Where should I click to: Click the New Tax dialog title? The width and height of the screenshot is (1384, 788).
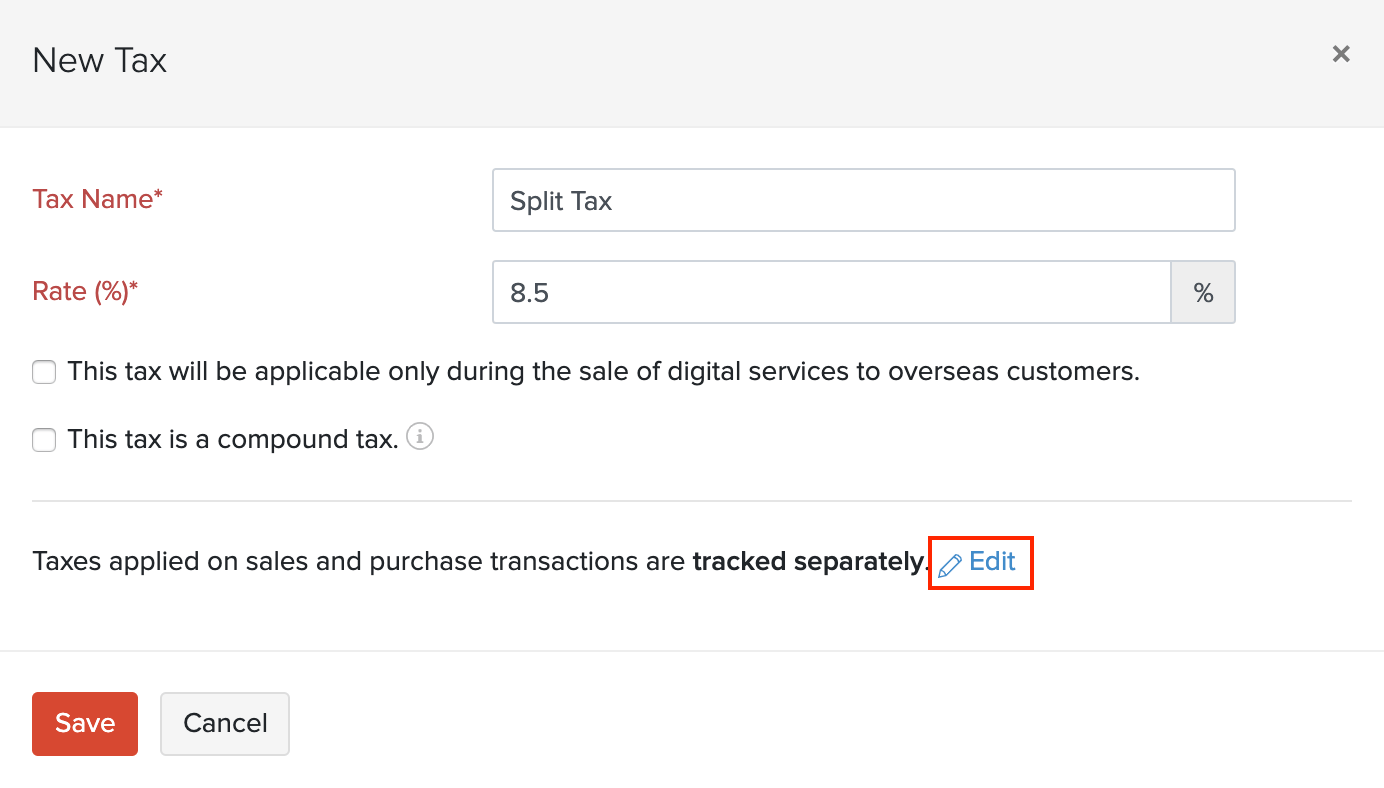tap(99, 60)
